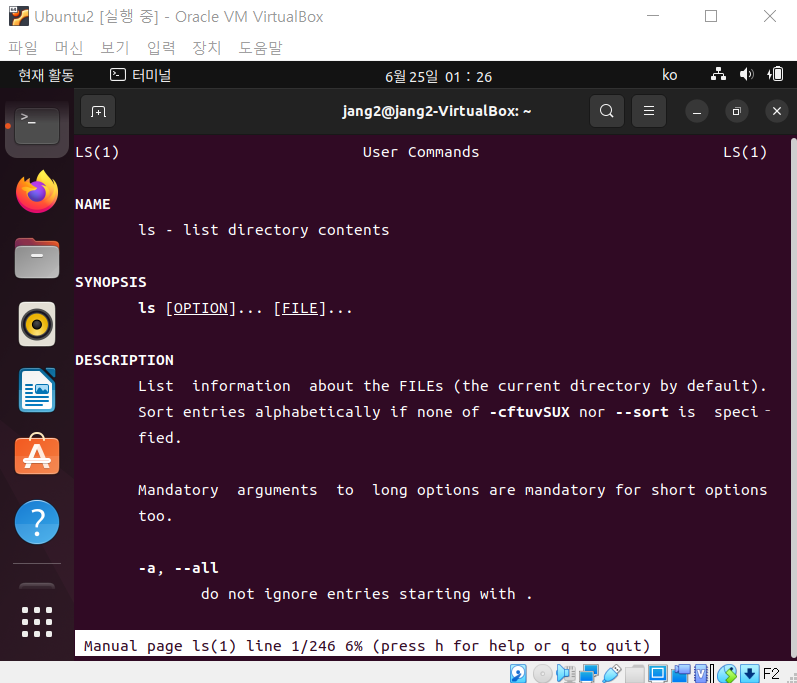Click the VirtualBox mouse integration status icon
797x683 pixels.
coord(727,674)
